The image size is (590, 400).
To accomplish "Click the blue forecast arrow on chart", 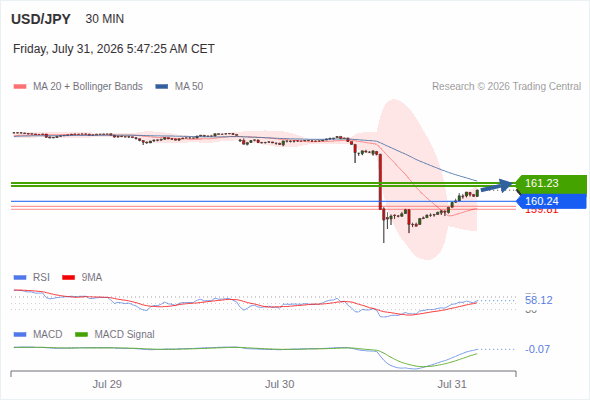I will point(497,186).
